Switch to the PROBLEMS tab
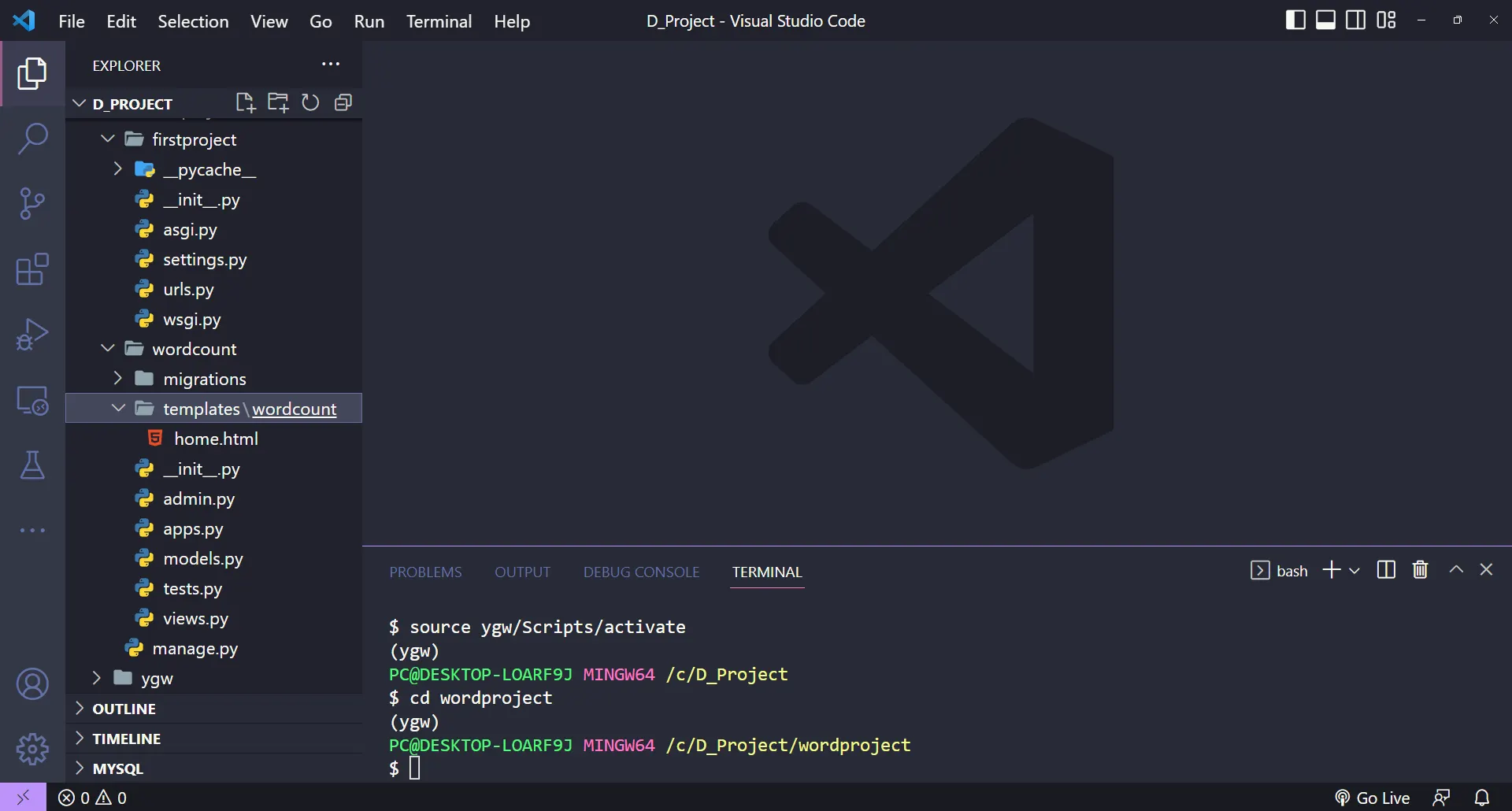The image size is (1512, 811). 425,572
